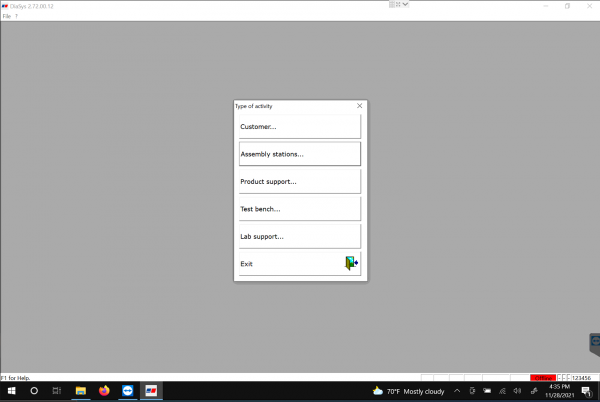
Task: Click the phone-shaped tray icon beside the chevron
Action: tap(472, 391)
